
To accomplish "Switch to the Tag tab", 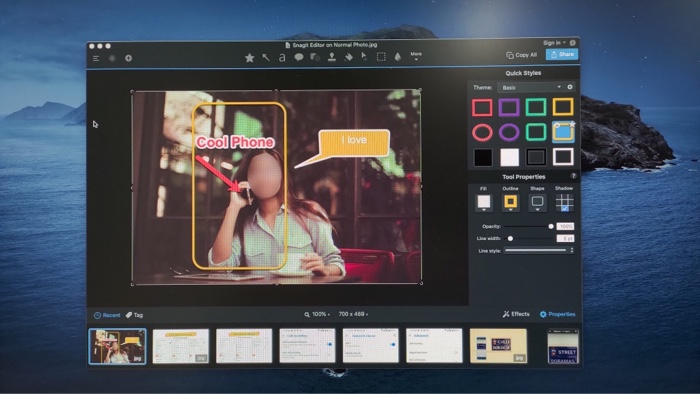I will tap(134, 315).
